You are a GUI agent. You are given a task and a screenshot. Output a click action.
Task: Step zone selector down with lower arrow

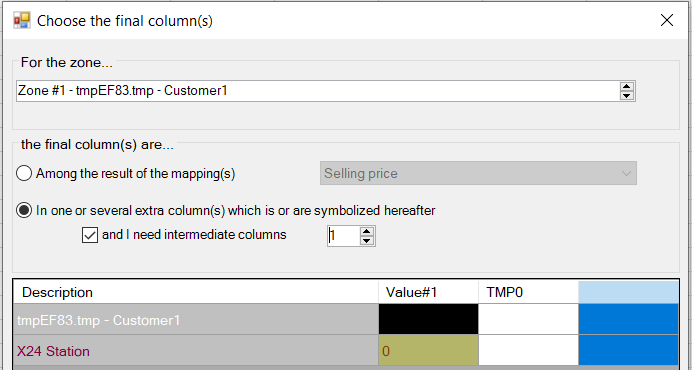pos(627,95)
